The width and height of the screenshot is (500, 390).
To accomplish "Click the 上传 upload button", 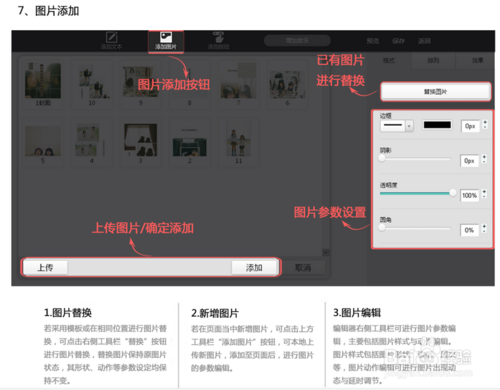I will click(45, 267).
